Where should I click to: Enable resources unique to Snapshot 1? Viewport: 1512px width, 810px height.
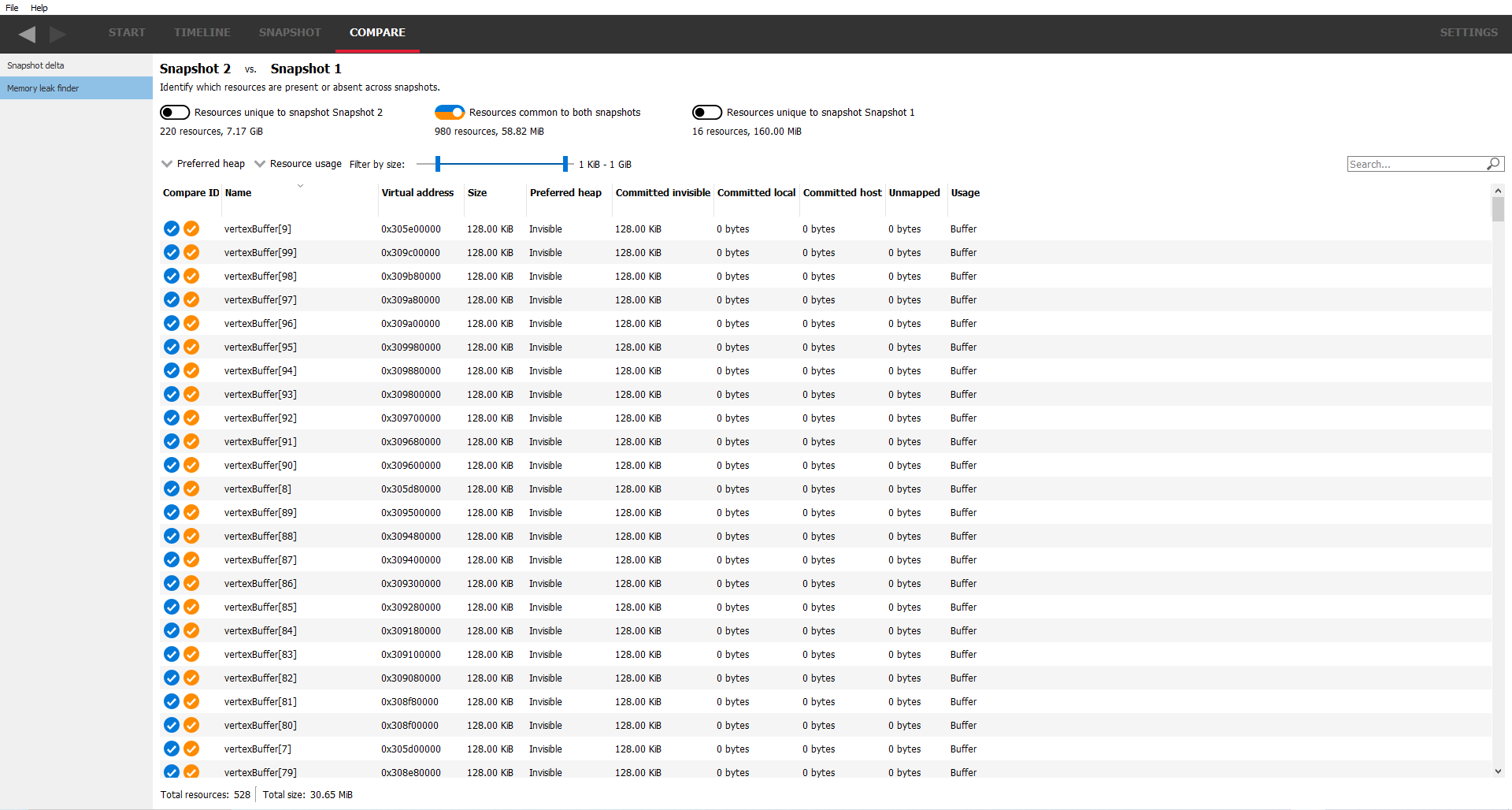pyautogui.click(x=707, y=113)
